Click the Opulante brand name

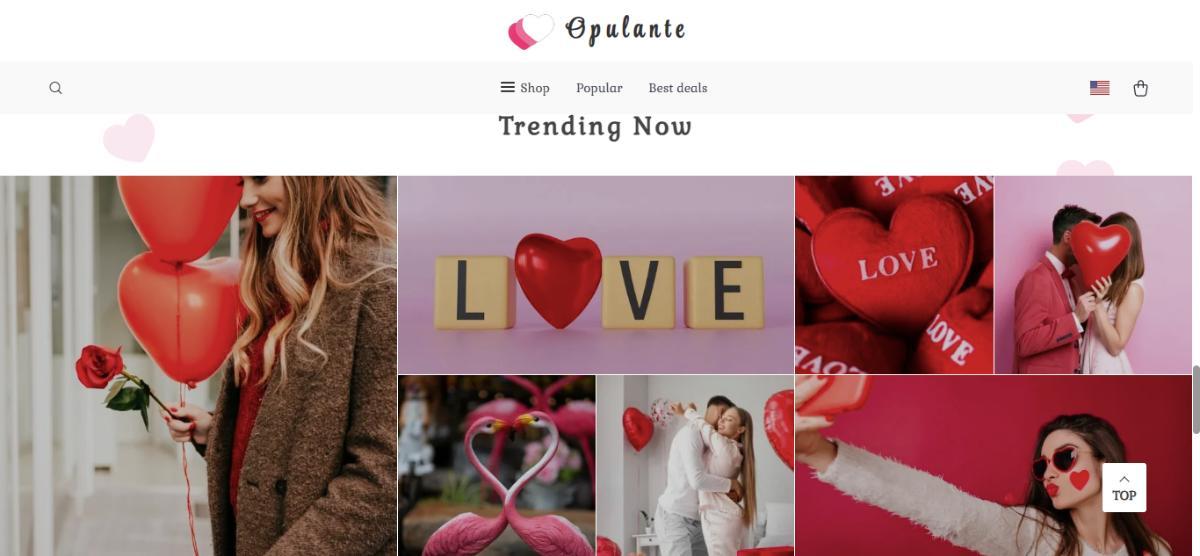click(625, 30)
